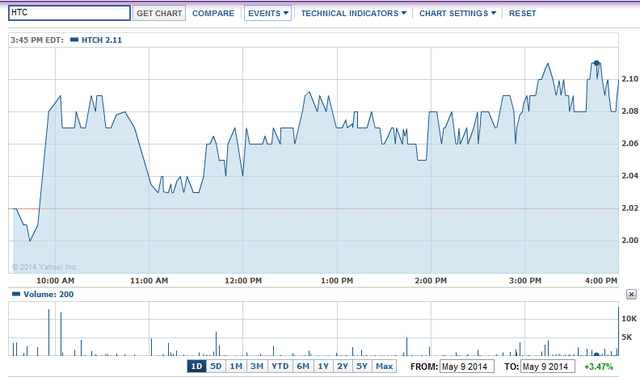
Task: Switch to the 5D range
Action: pos(216,366)
